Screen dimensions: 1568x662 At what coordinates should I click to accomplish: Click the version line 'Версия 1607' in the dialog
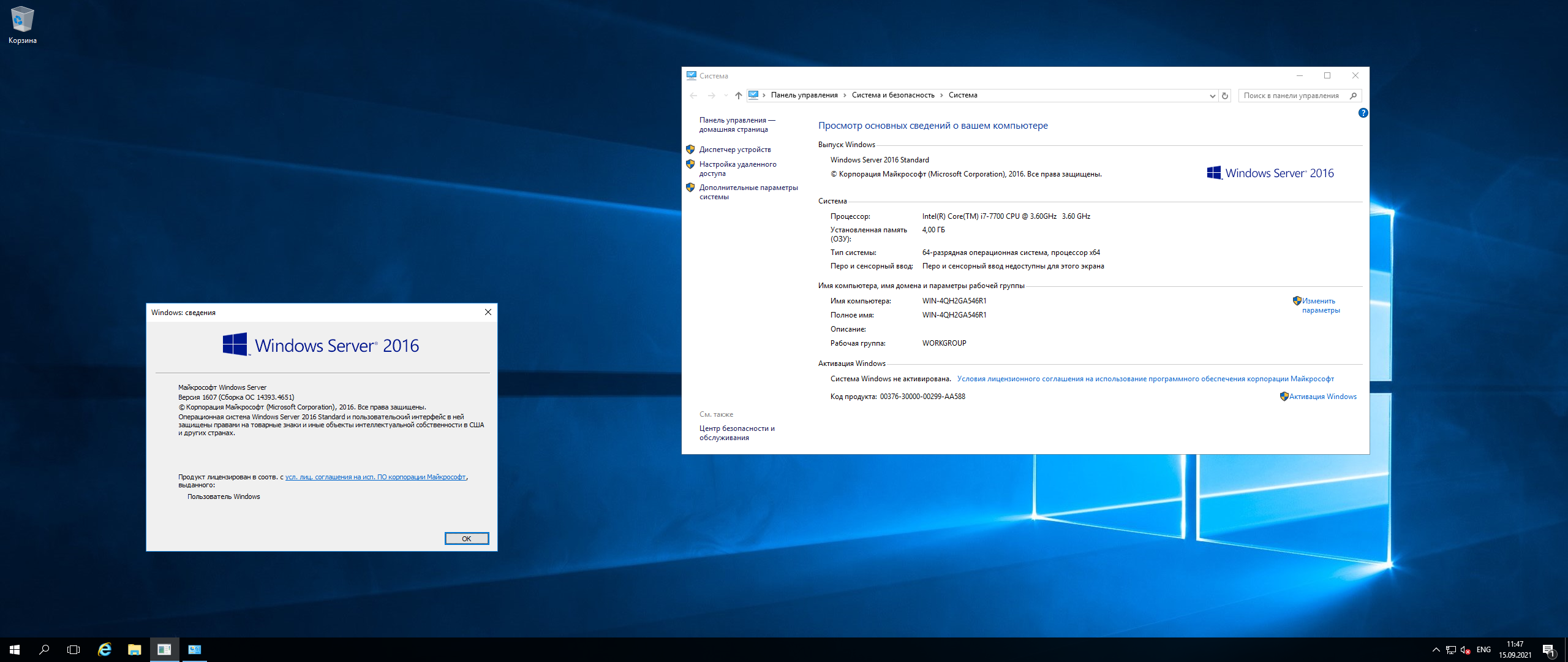click(236, 397)
